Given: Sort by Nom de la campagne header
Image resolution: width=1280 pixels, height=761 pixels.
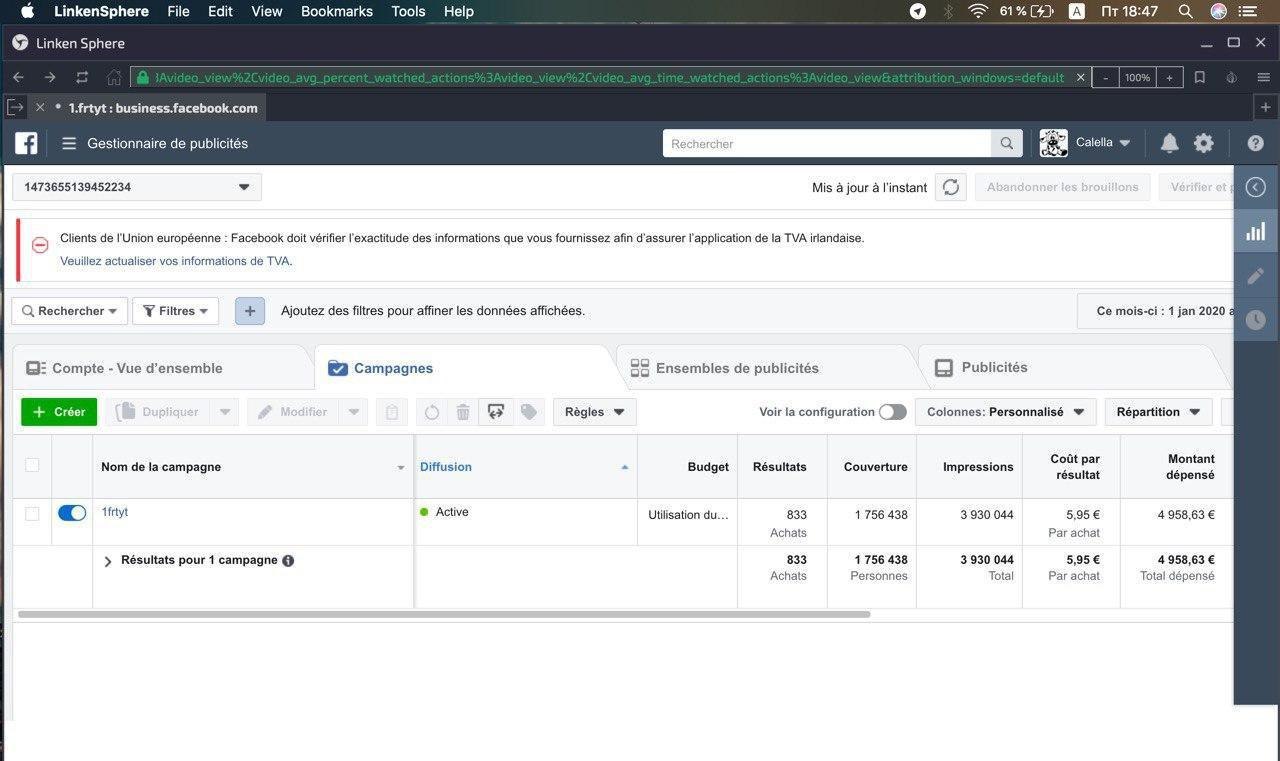Looking at the screenshot, I should [x=253, y=467].
